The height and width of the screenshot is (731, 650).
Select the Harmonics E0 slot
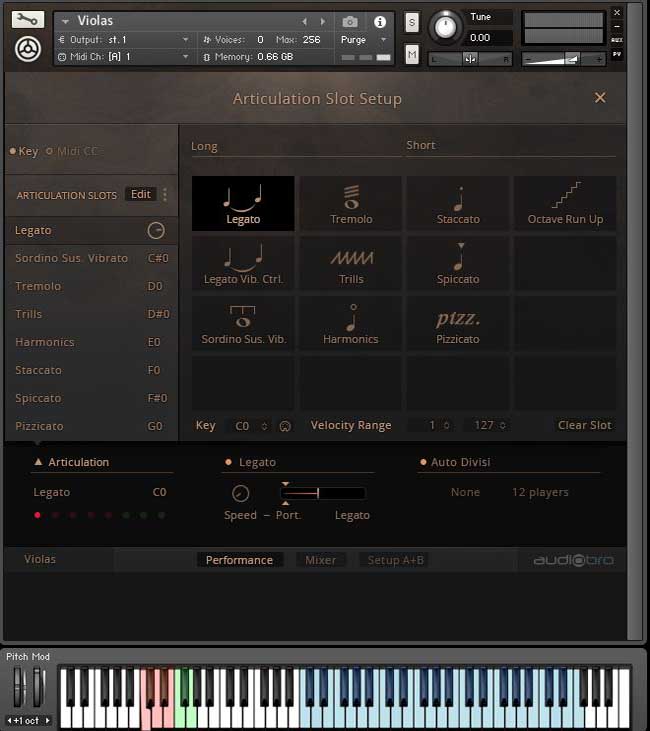[91, 342]
